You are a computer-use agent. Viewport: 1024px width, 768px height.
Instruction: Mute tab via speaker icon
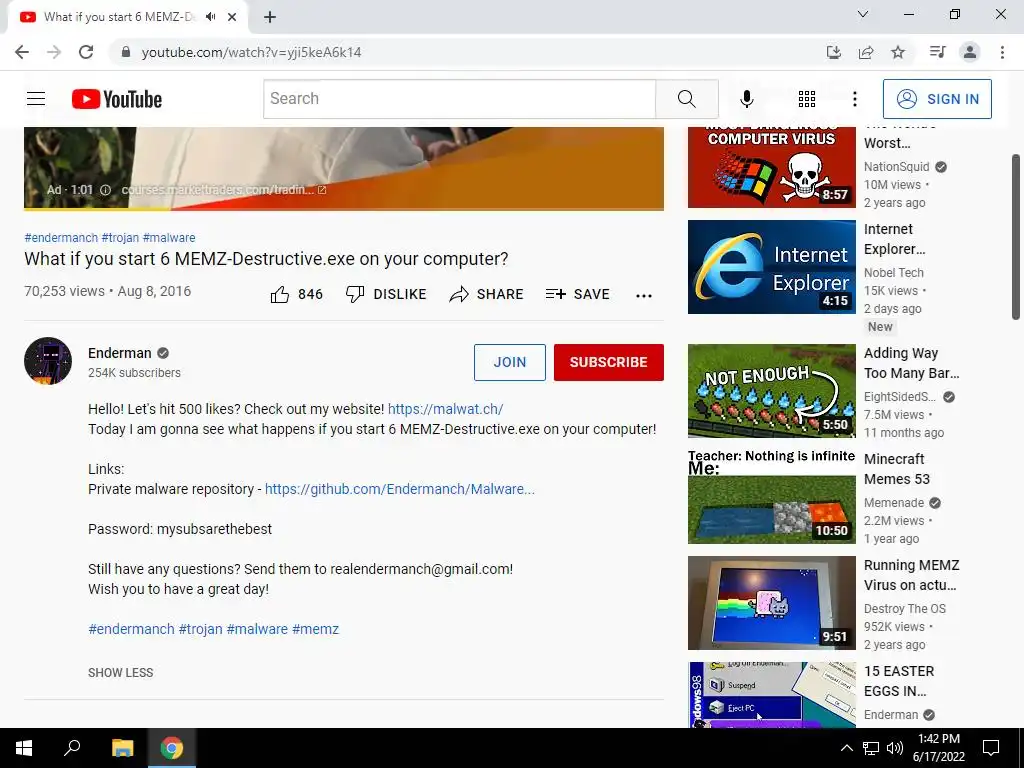[x=210, y=17]
